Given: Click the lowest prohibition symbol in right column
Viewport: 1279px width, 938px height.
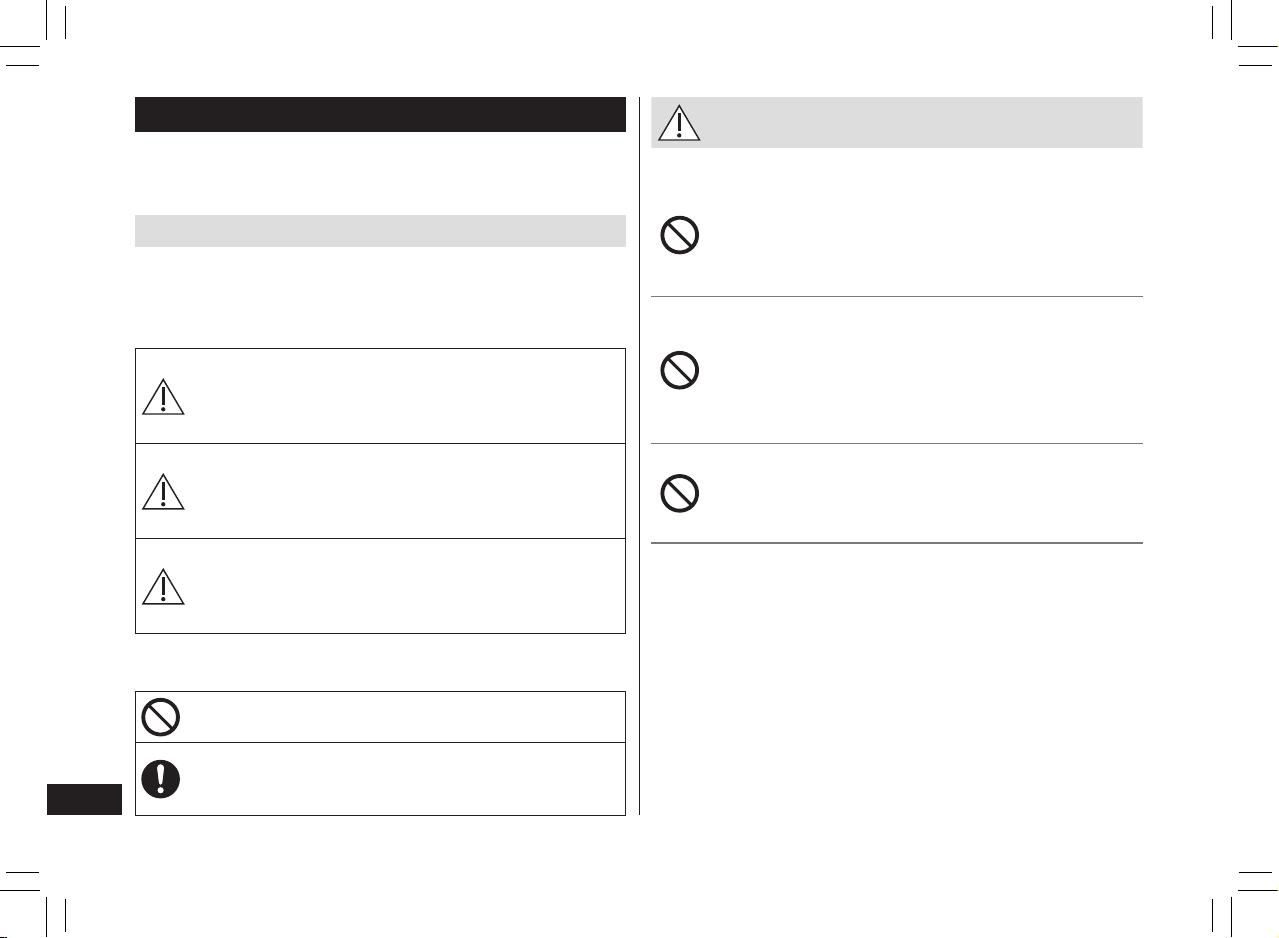Looking at the screenshot, I should 680,494.
